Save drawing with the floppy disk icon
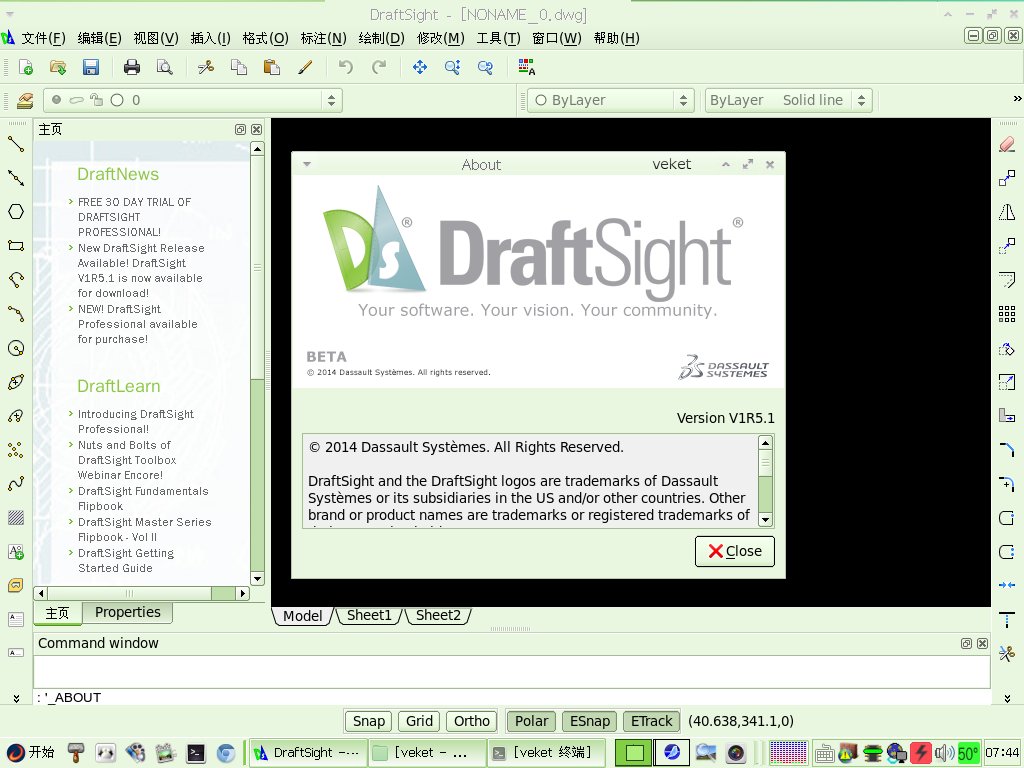 pos(91,67)
